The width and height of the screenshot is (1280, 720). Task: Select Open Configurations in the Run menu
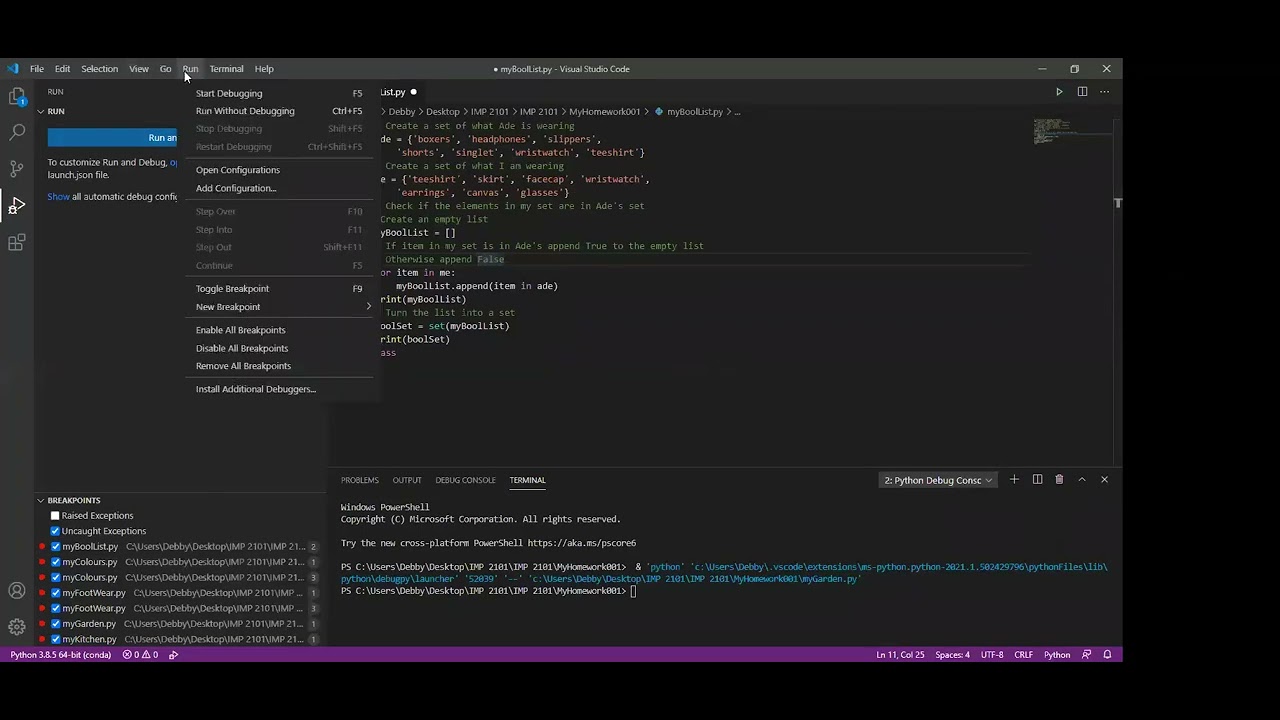pyautogui.click(x=279, y=170)
